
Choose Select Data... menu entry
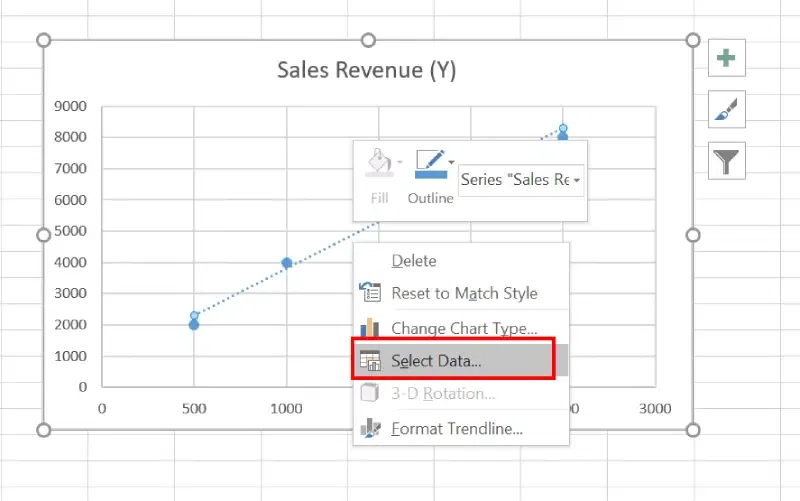click(x=436, y=361)
